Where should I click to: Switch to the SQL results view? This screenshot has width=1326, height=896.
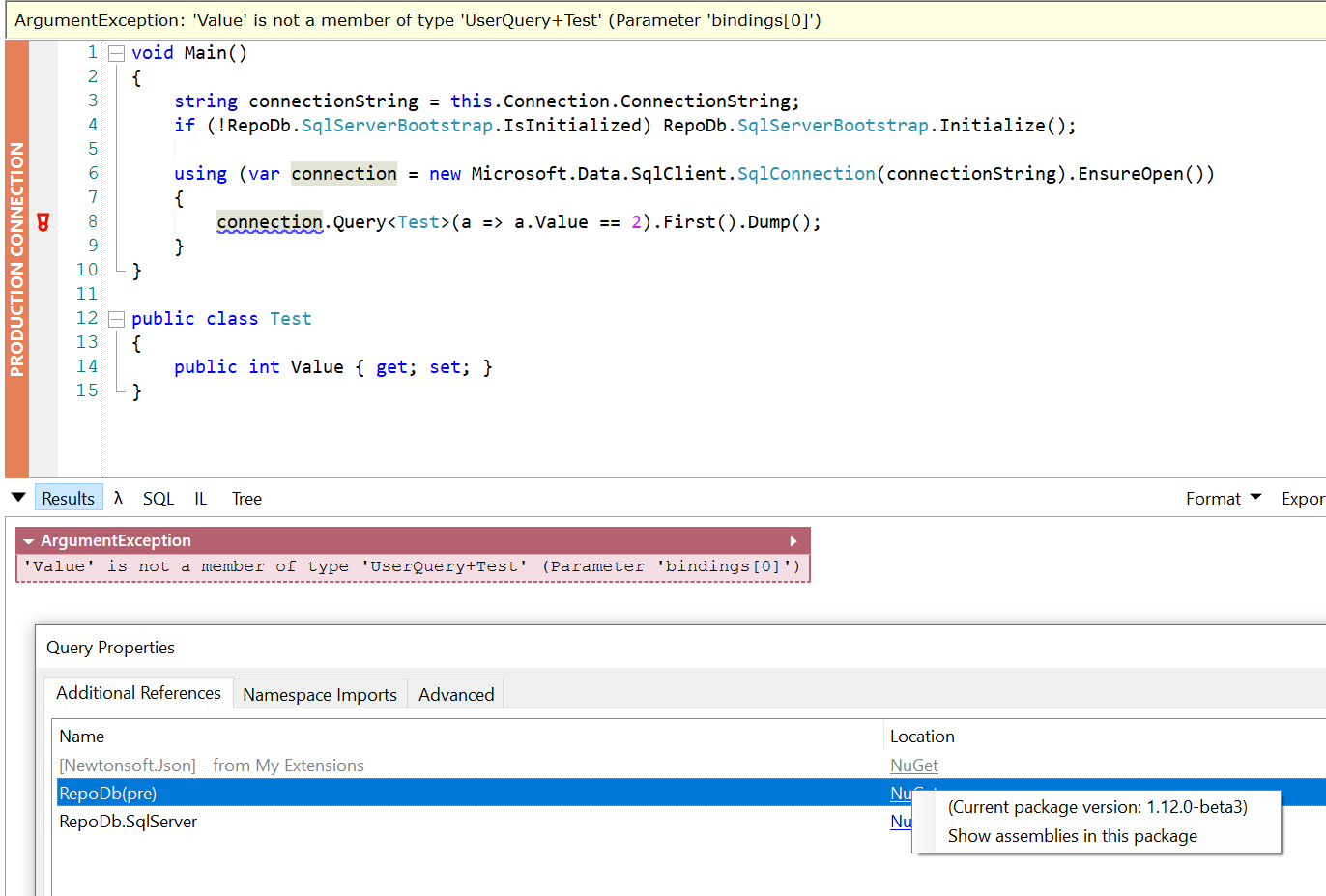tap(158, 498)
